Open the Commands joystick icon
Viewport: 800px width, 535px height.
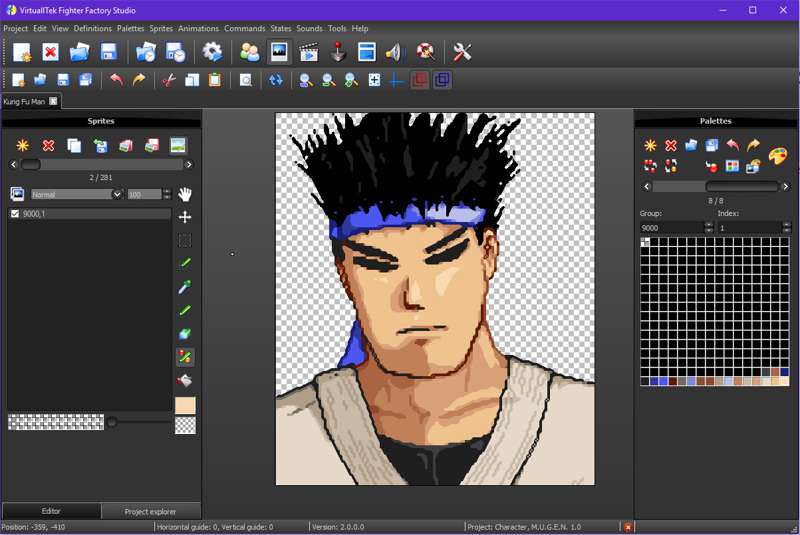point(338,52)
